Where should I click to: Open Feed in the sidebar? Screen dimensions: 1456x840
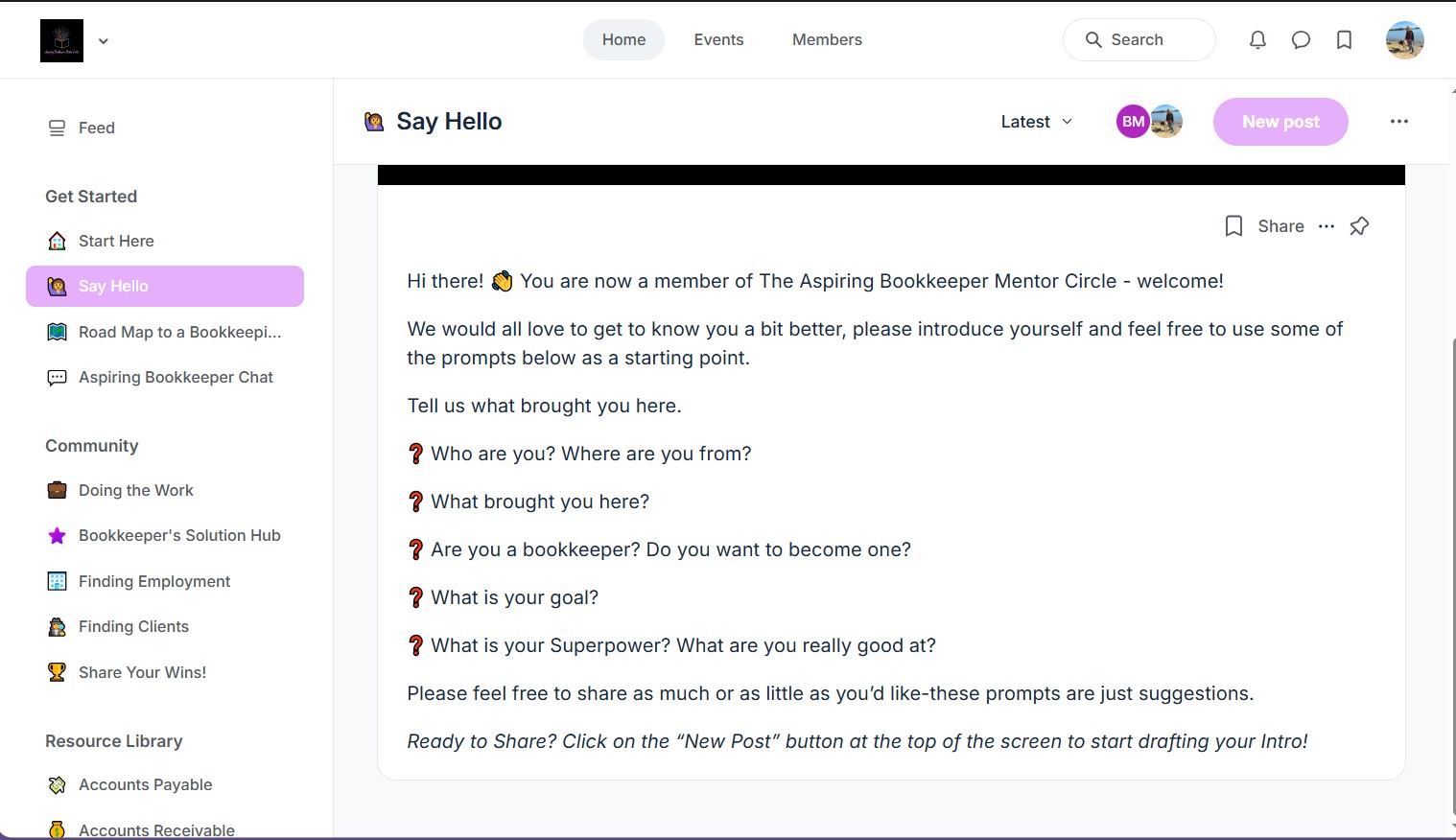[96, 128]
